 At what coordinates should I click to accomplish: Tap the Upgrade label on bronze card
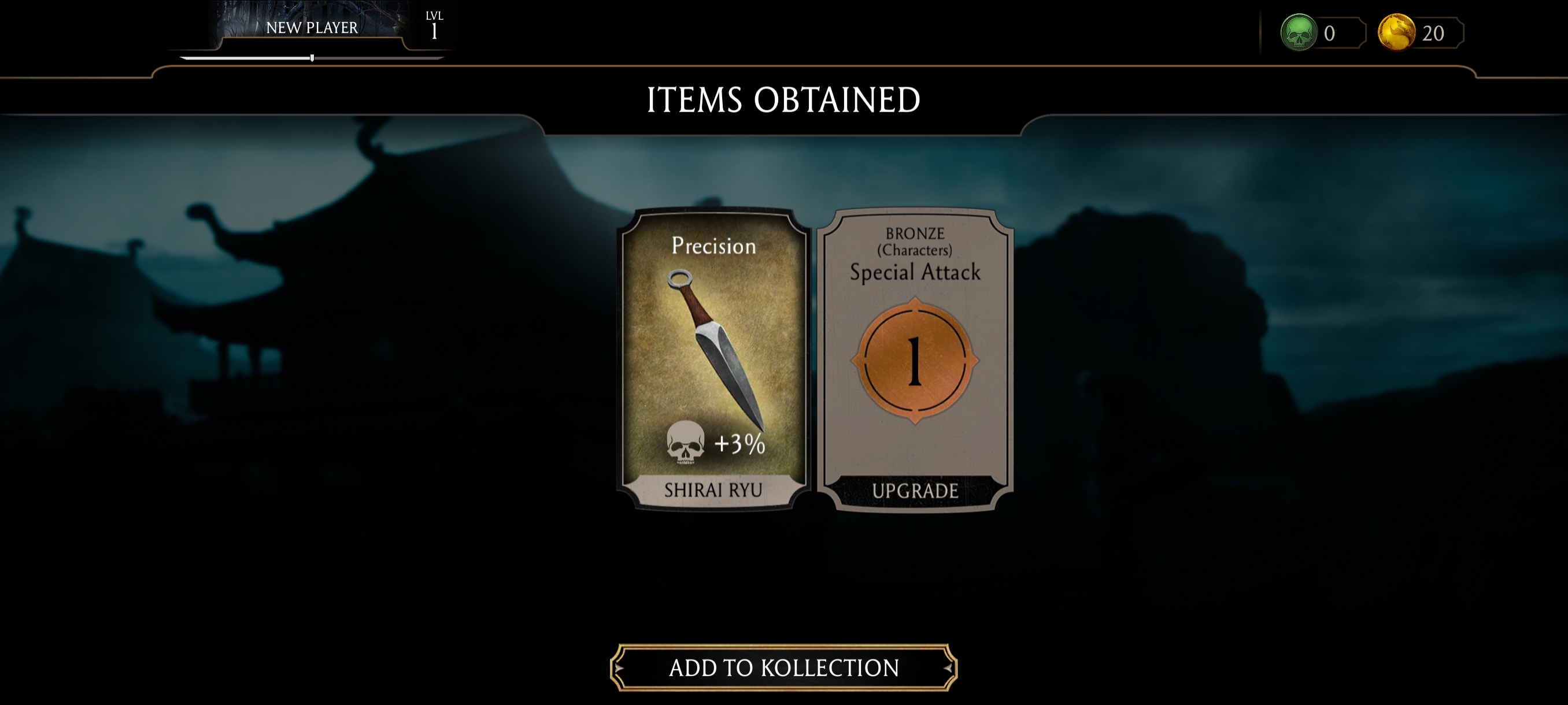pyautogui.click(x=915, y=490)
